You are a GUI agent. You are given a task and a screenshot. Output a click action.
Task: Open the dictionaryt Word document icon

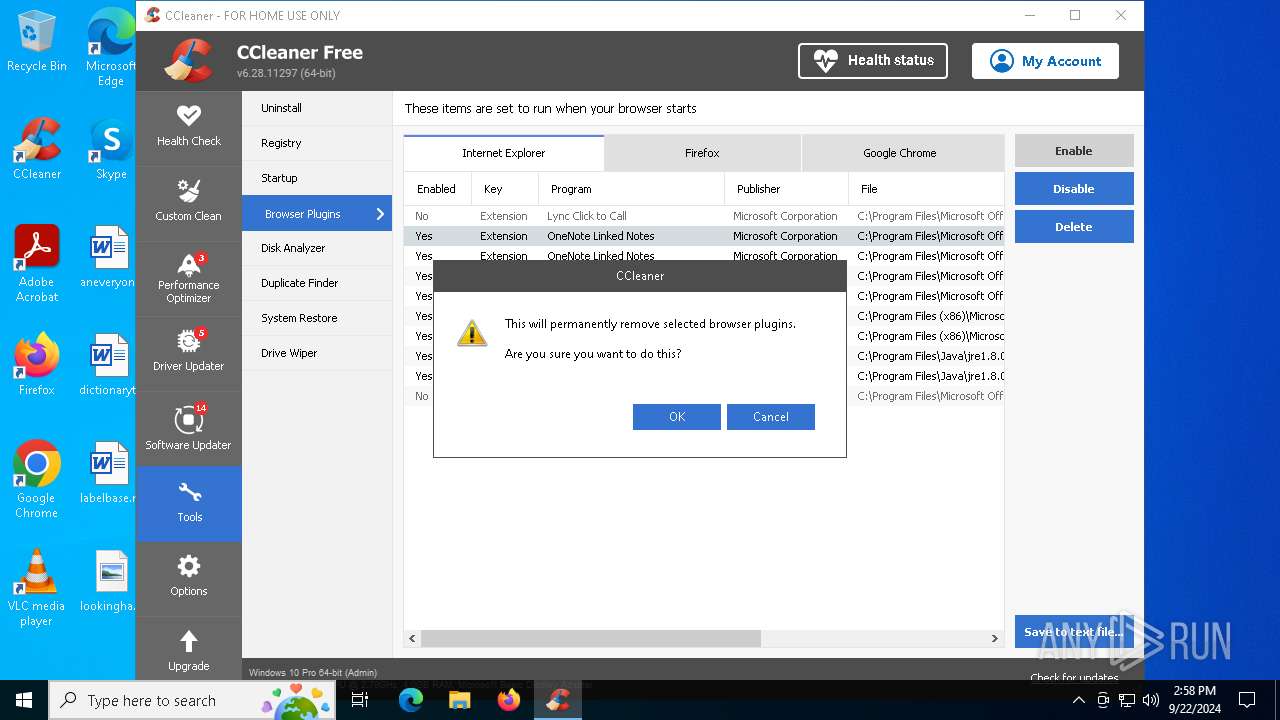(x=110, y=364)
